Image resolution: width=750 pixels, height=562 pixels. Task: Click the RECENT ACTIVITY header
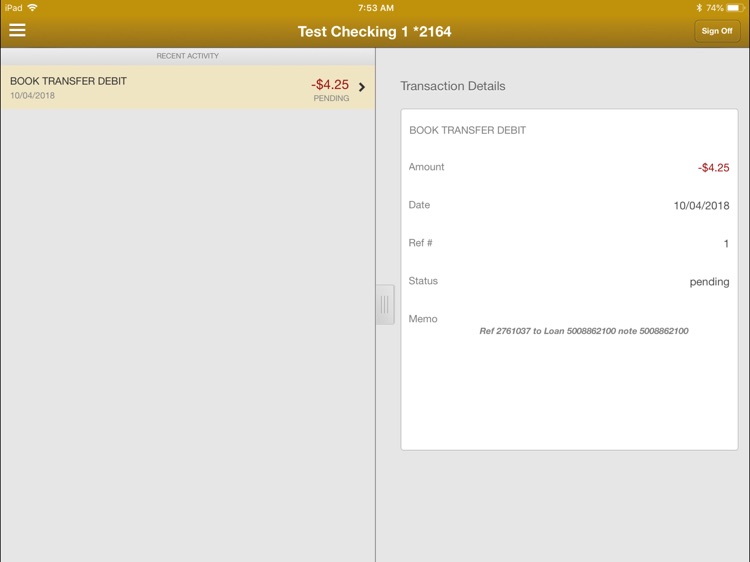pos(188,56)
